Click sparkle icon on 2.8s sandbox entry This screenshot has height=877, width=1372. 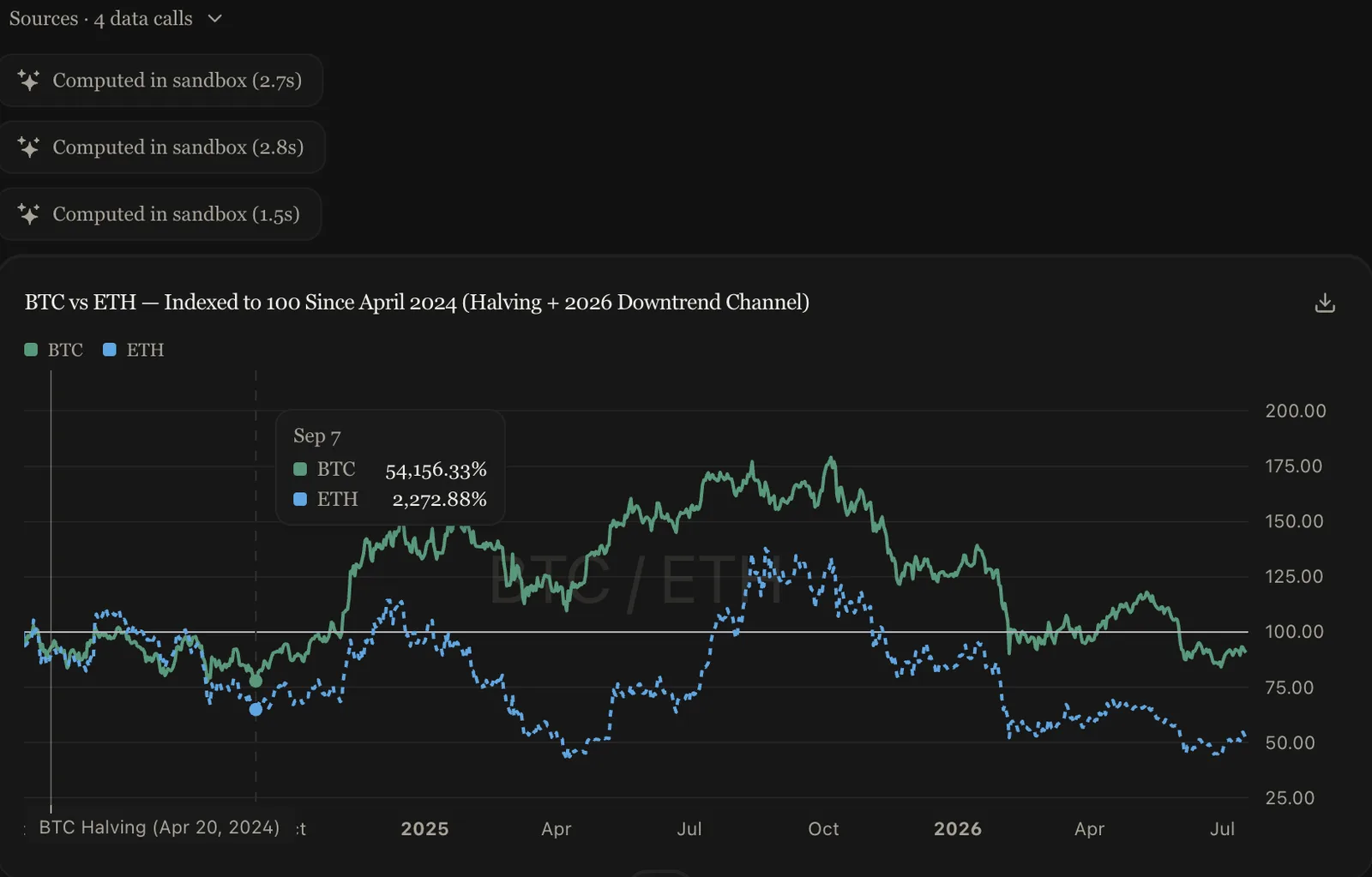pos(28,147)
